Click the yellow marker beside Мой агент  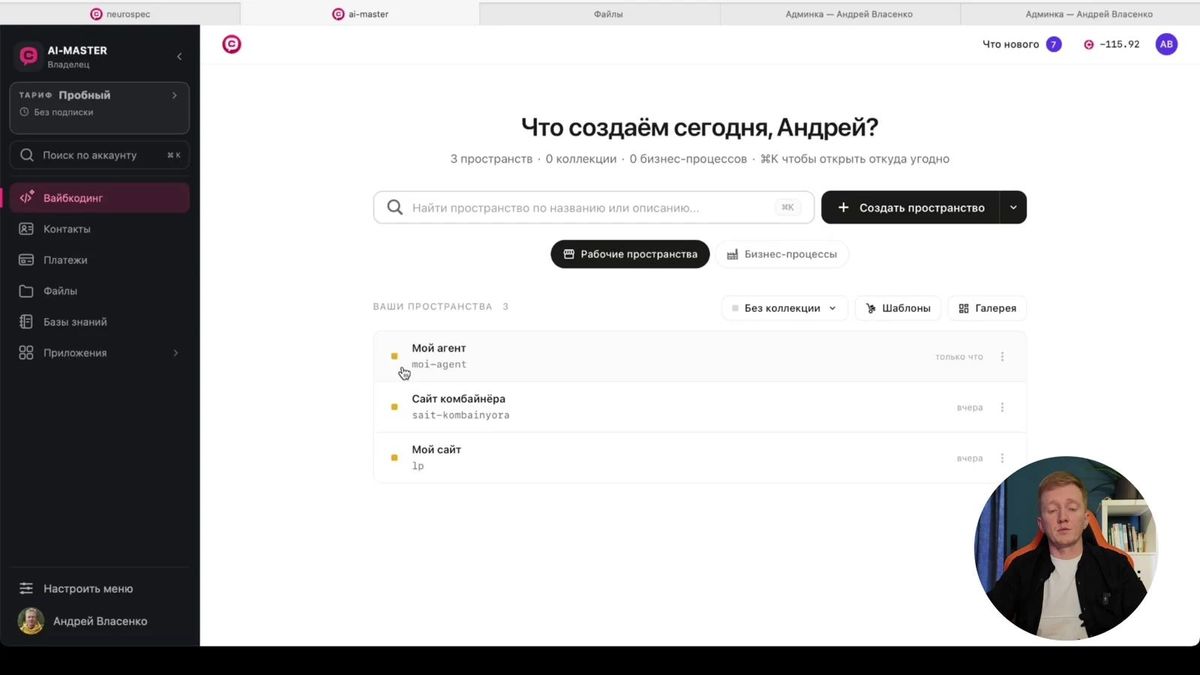(394, 356)
